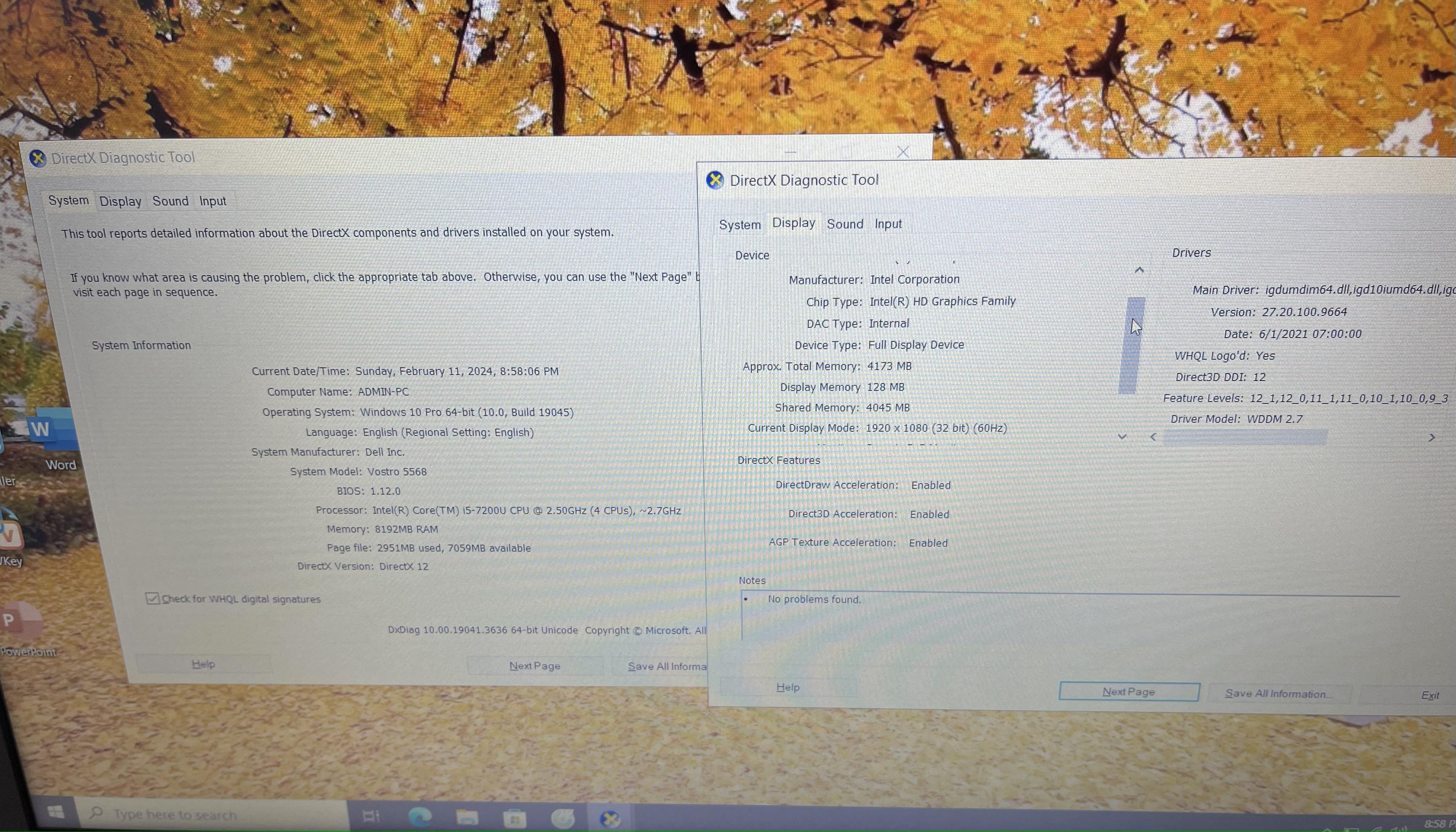Open Microsoft Store from the taskbar
This screenshot has width=1456, height=832.
pyautogui.click(x=515, y=818)
